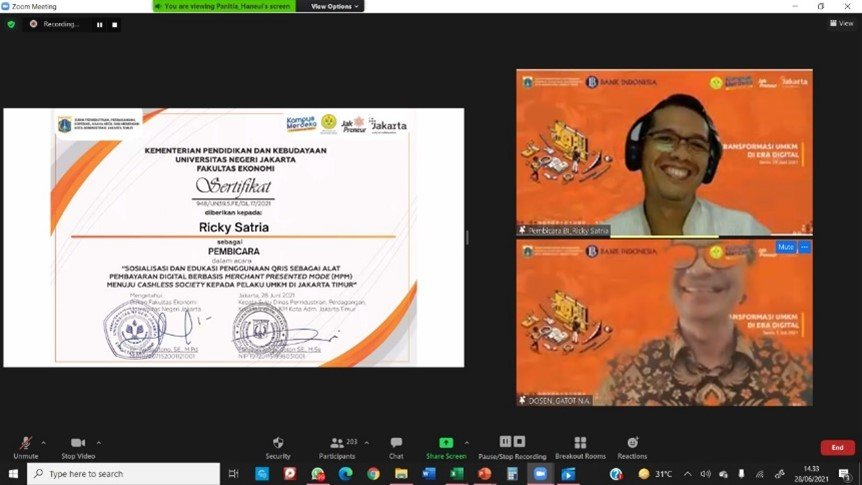
Task: Open the View layout menu at top right
Action: tap(842, 23)
